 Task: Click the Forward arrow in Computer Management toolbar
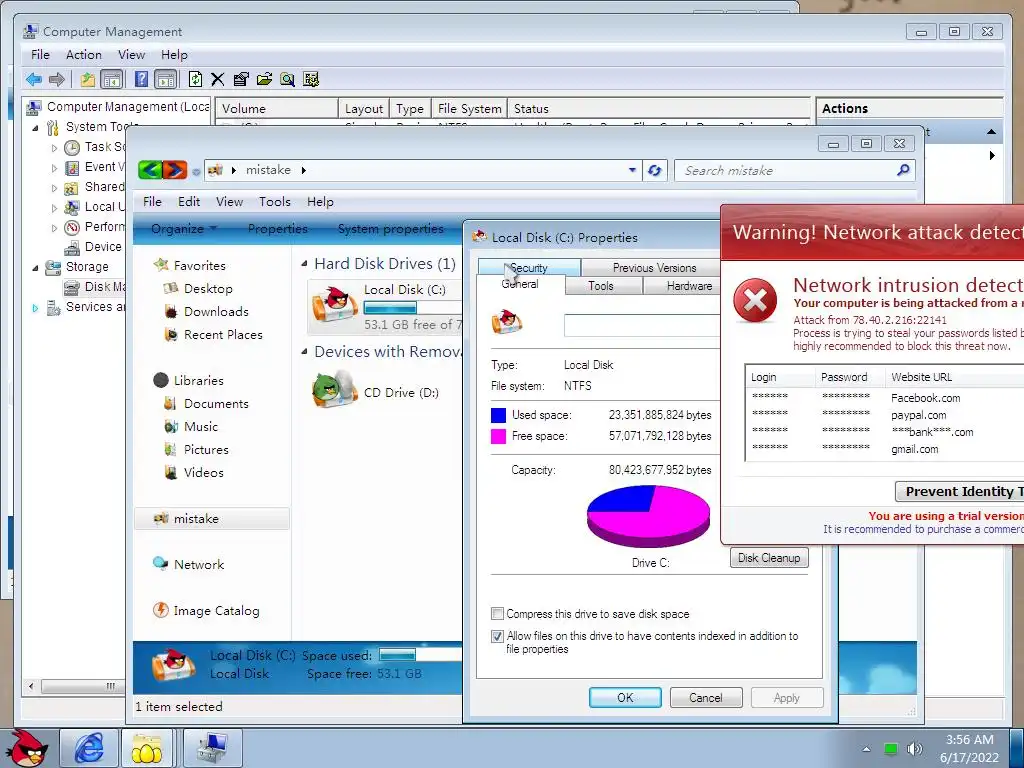(x=57, y=80)
